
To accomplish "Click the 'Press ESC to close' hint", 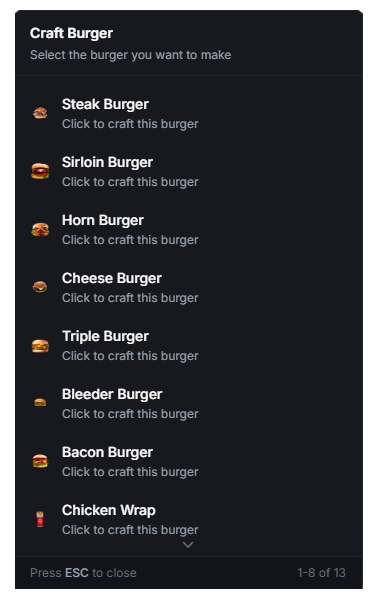I will (83, 573).
